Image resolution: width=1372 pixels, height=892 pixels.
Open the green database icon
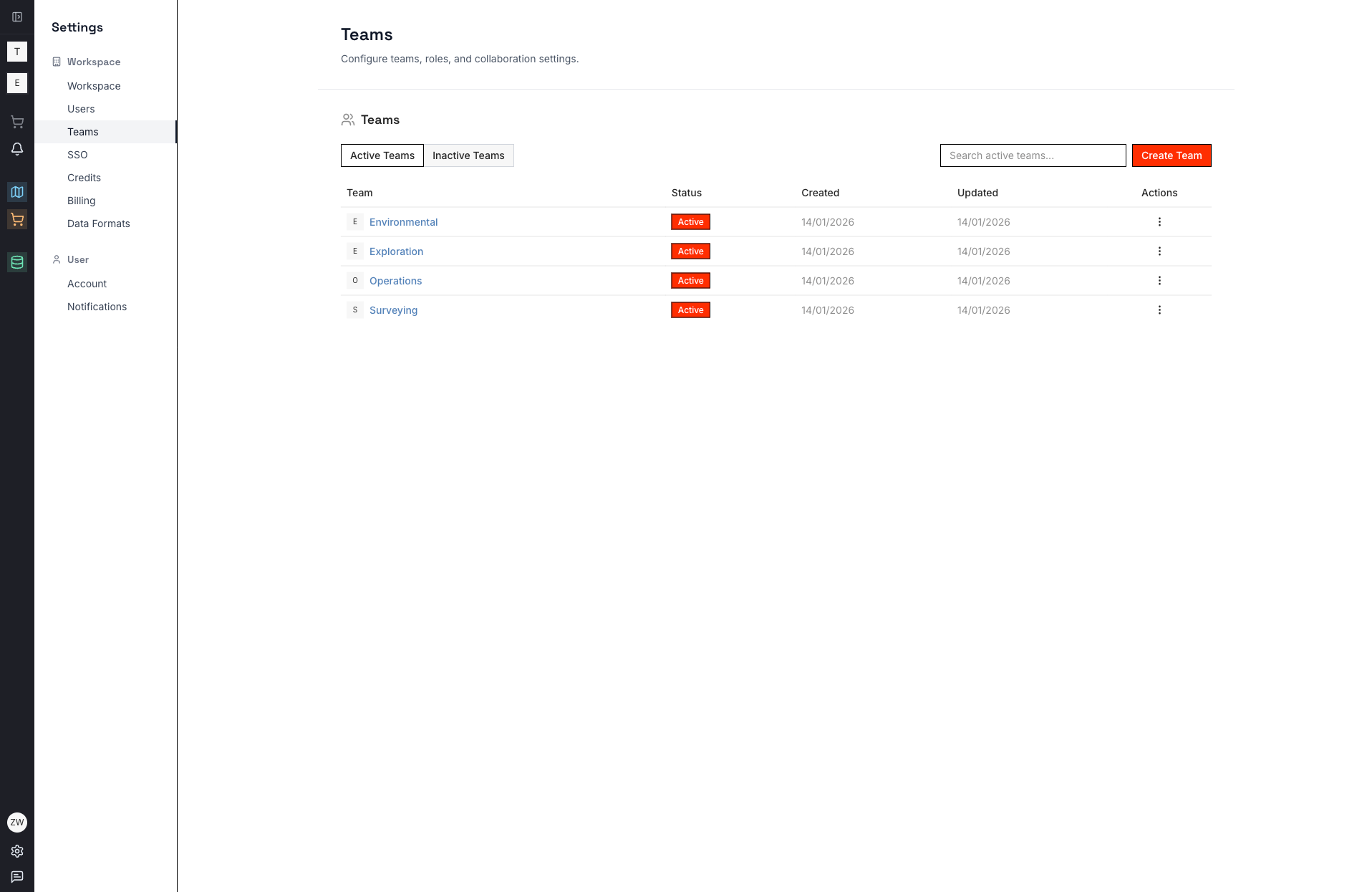(x=17, y=262)
